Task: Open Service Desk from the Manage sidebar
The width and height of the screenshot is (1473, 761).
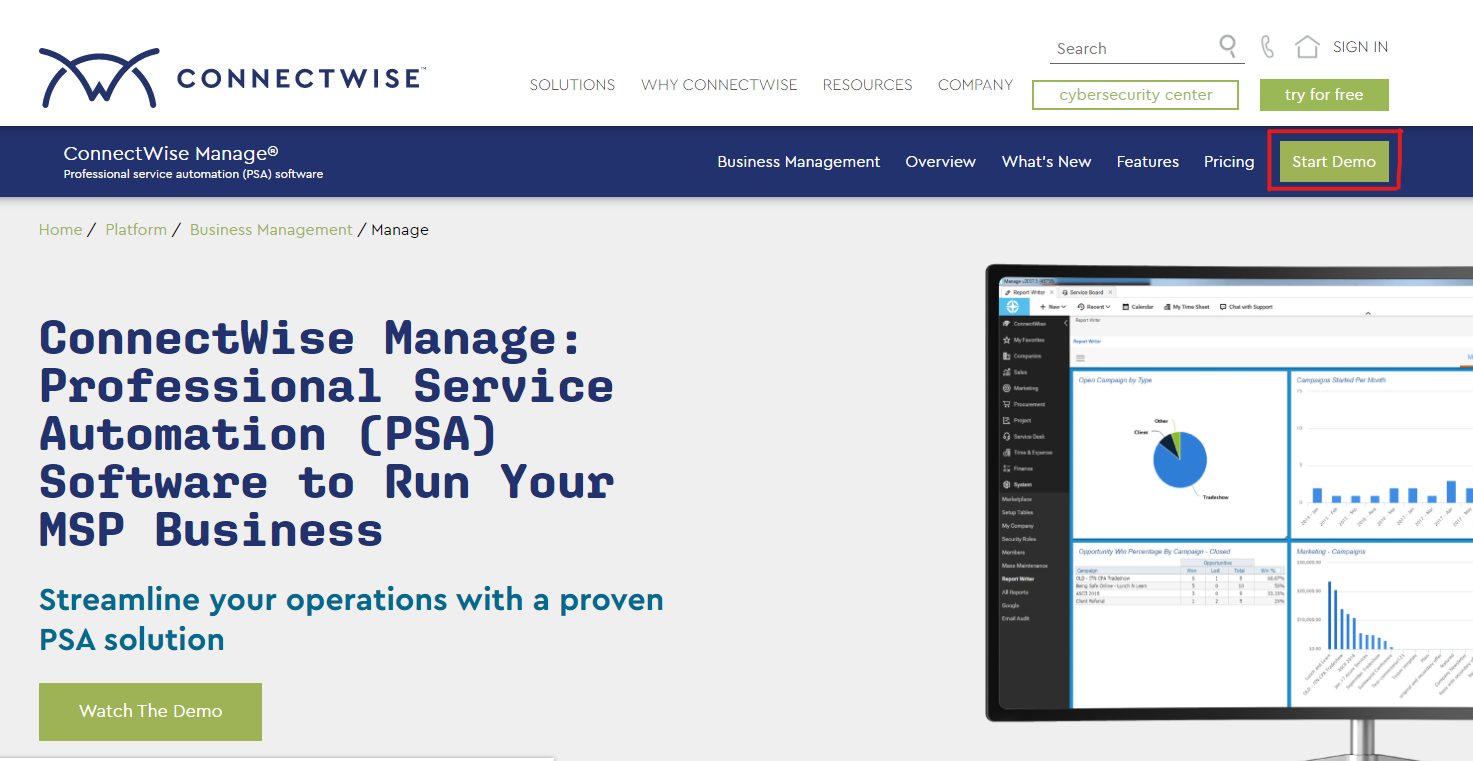Action: coord(1007,437)
